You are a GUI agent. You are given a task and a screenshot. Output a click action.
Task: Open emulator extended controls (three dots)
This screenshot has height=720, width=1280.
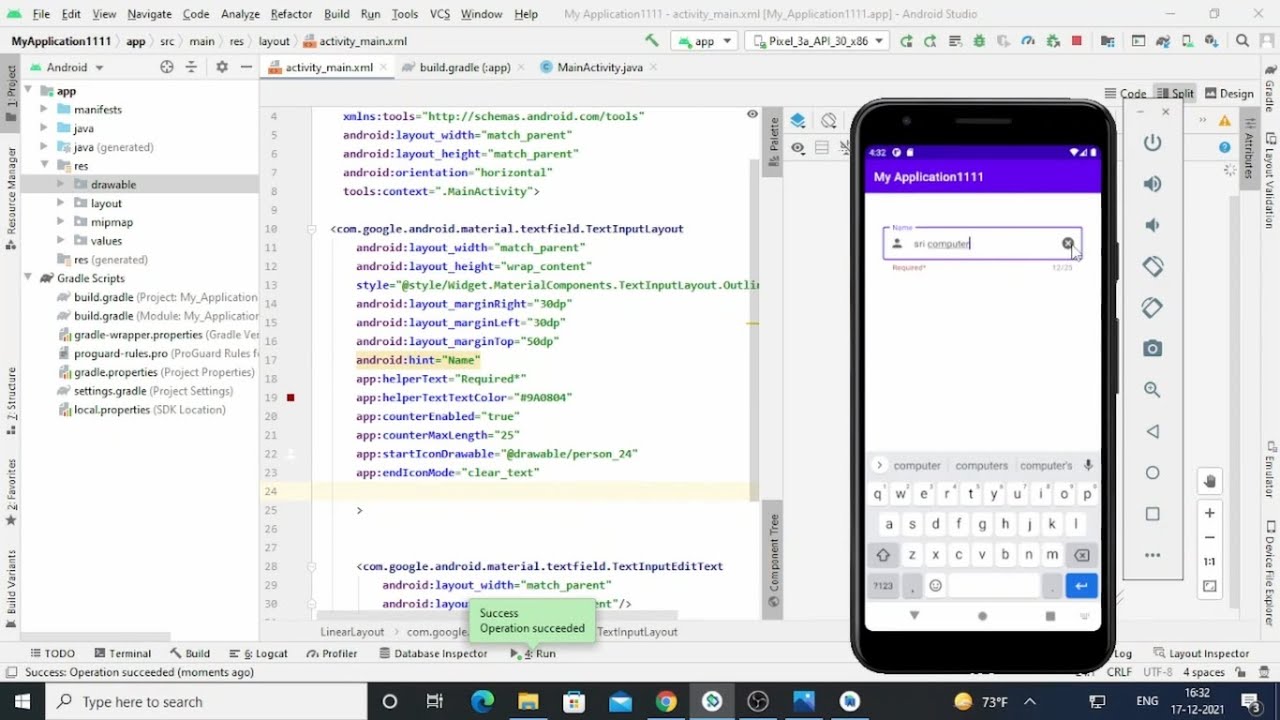[x=1153, y=555]
